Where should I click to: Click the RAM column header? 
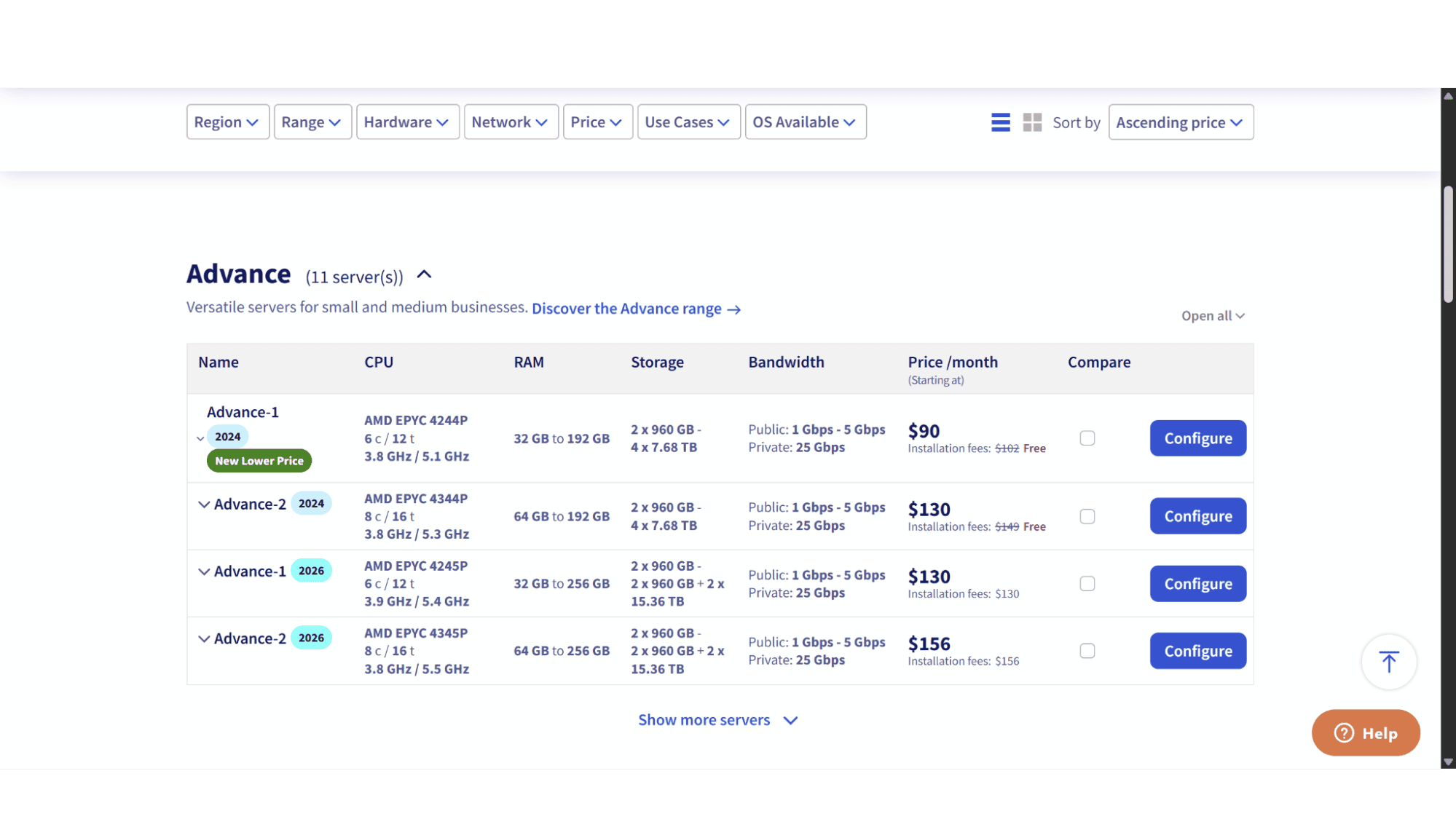529,363
